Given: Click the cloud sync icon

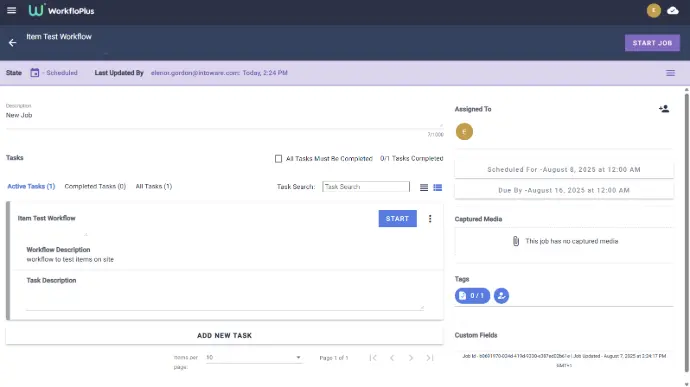Looking at the screenshot, I should tap(673, 10).
